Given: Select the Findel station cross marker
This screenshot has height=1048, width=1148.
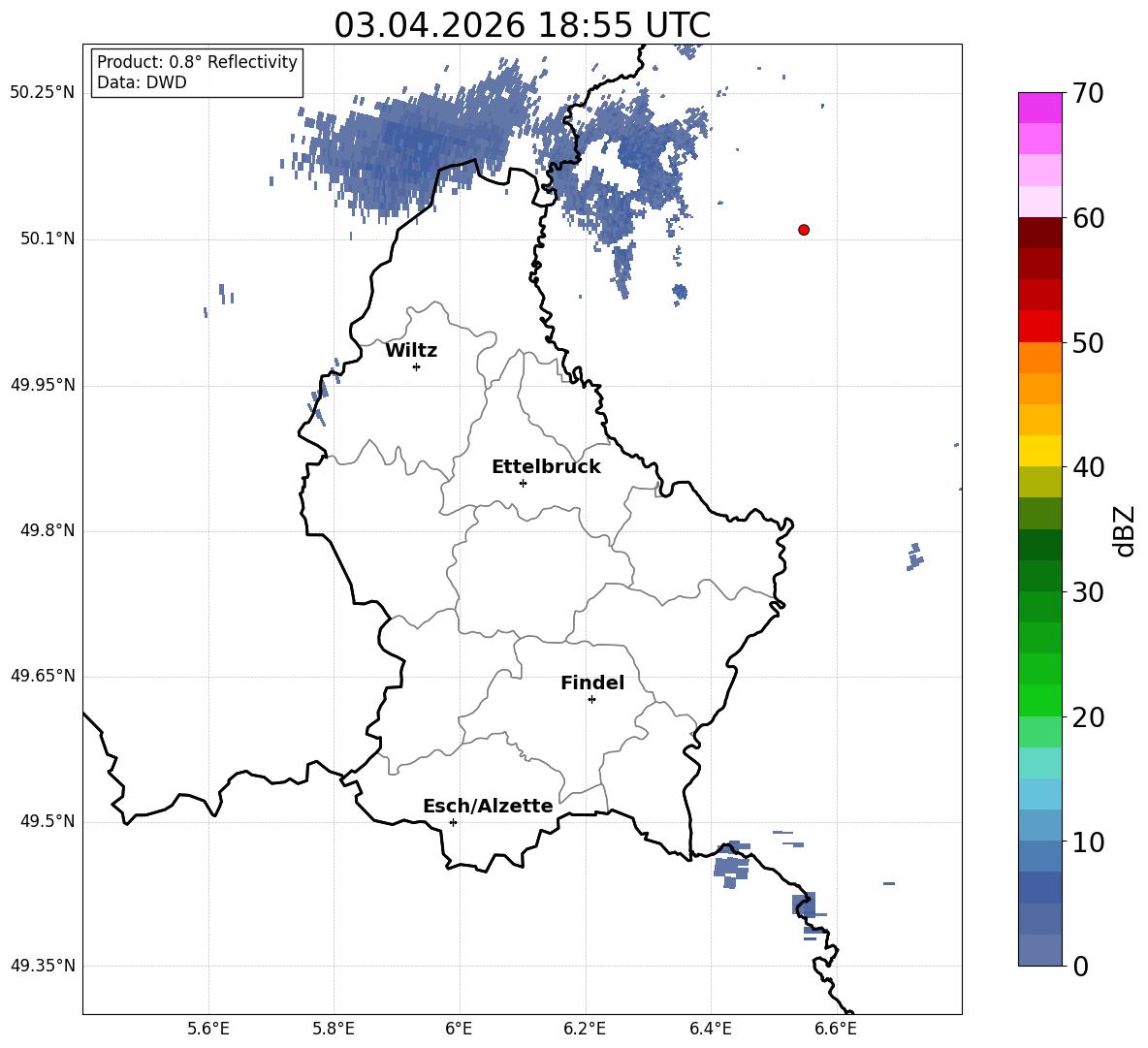Looking at the screenshot, I should click(x=591, y=700).
